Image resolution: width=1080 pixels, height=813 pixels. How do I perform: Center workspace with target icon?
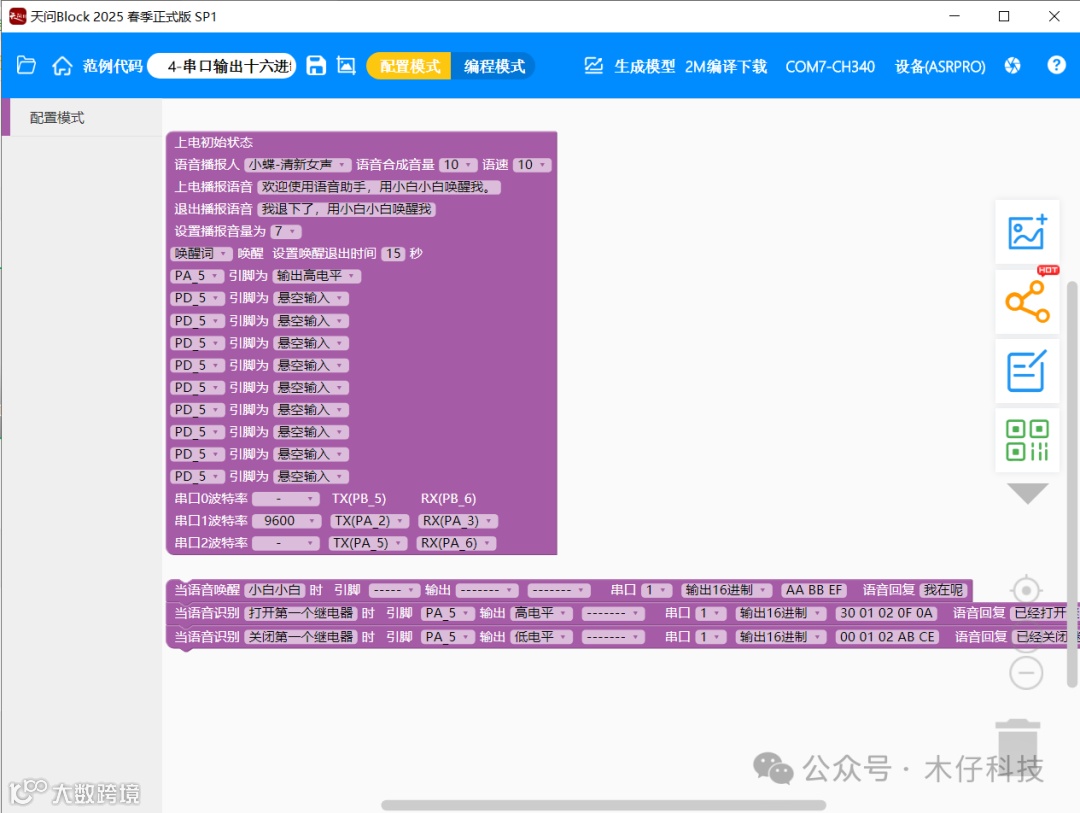coord(1026,590)
